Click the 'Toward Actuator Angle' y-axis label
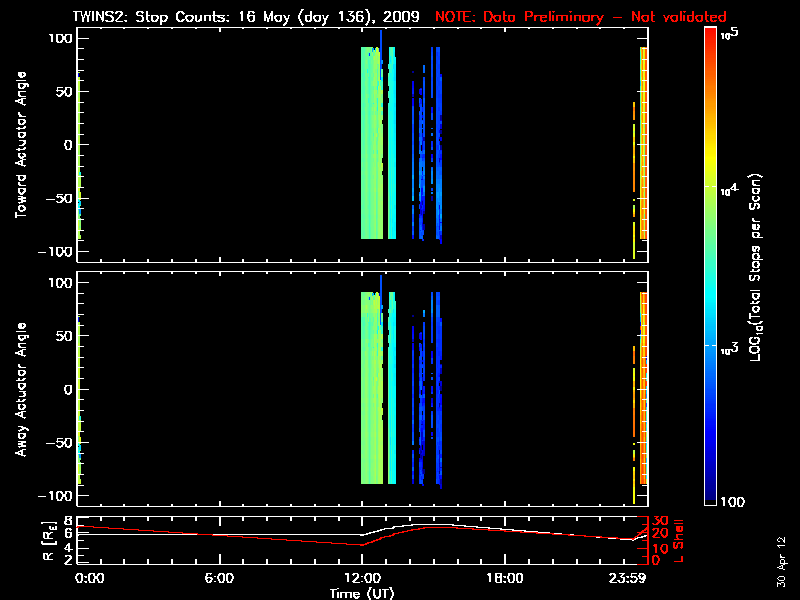The height and width of the screenshot is (600, 800). [19, 145]
